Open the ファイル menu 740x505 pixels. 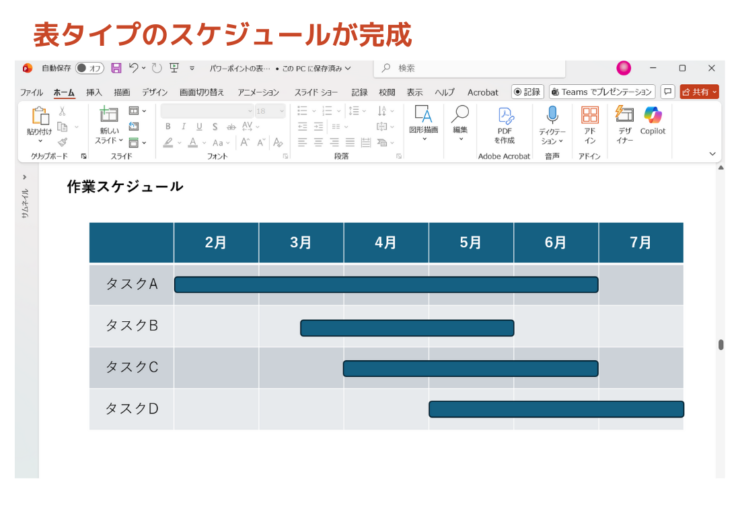coord(31,92)
